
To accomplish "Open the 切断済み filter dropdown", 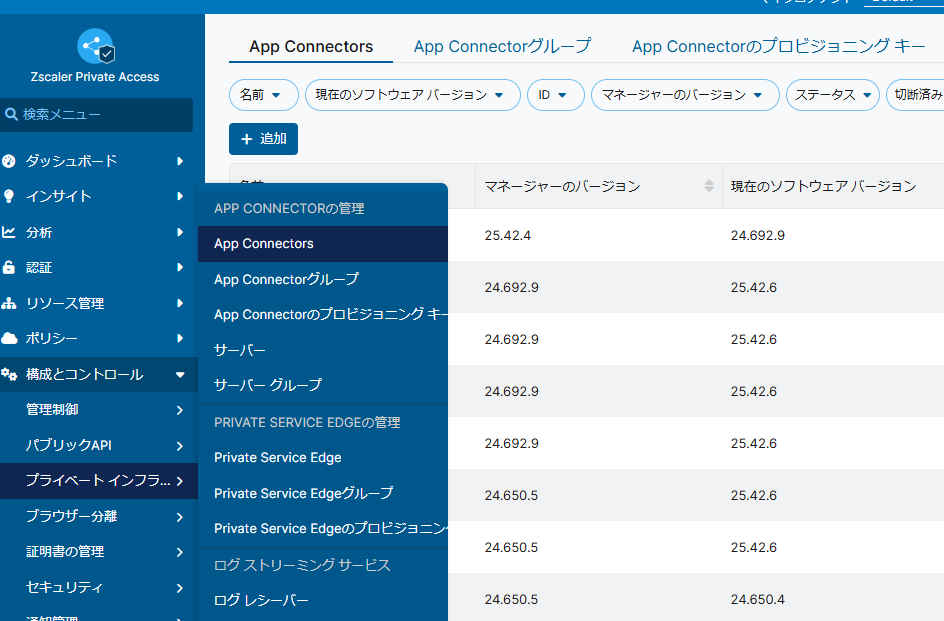I will [915, 95].
